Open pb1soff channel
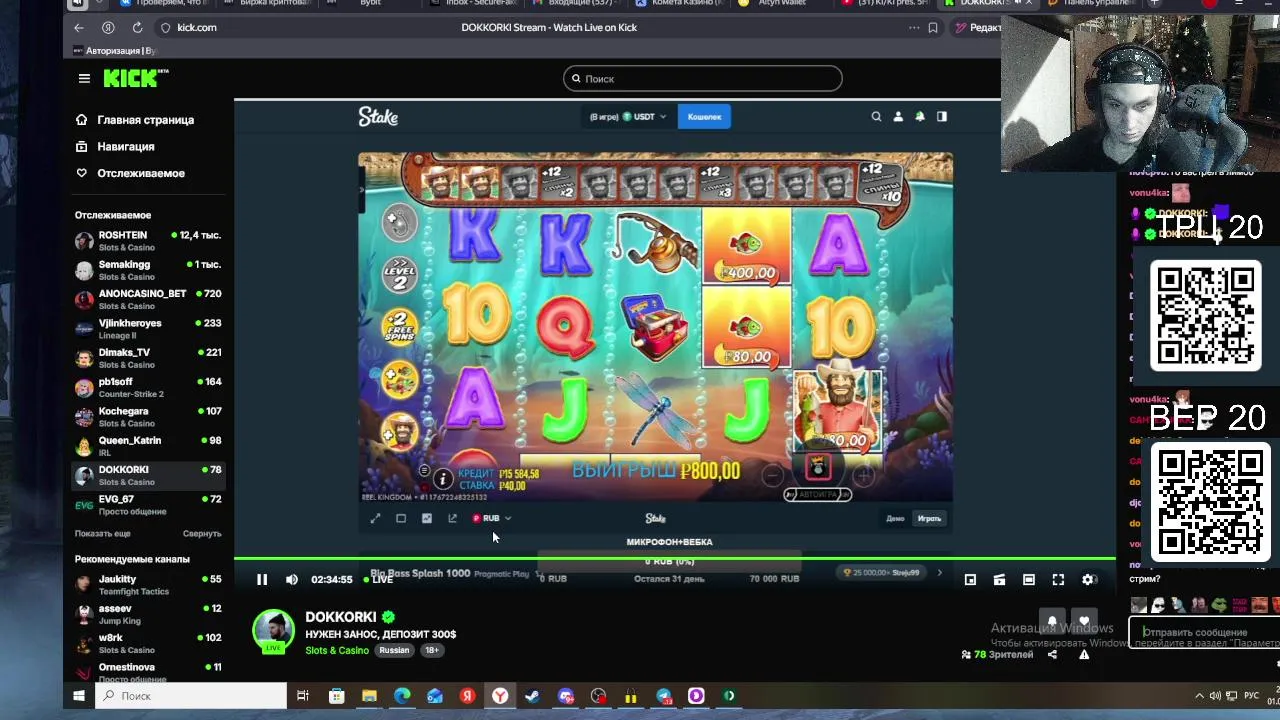This screenshot has width=1280, height=720. (x=148, y=387)
